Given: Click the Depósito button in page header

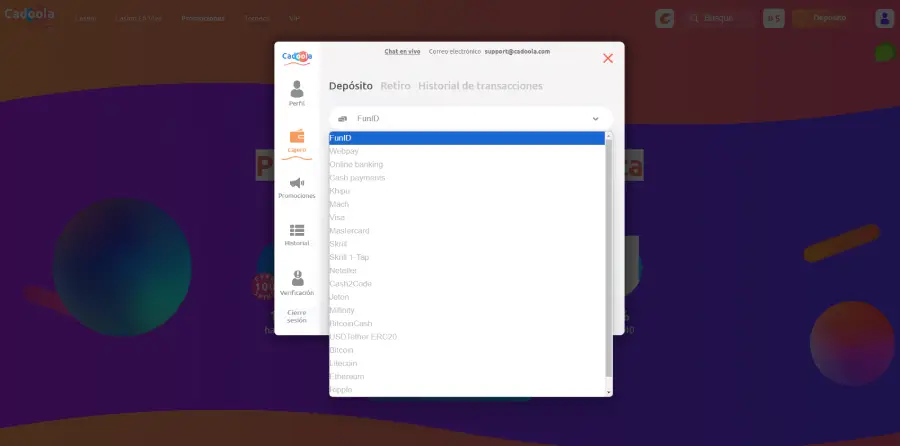Looking at the screenshot, I should coord(829,18).
